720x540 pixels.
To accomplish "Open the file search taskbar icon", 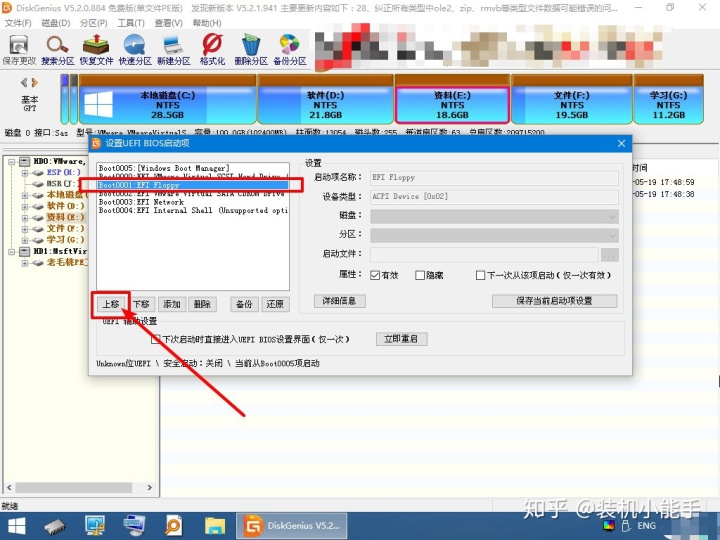I will (174, 526).
